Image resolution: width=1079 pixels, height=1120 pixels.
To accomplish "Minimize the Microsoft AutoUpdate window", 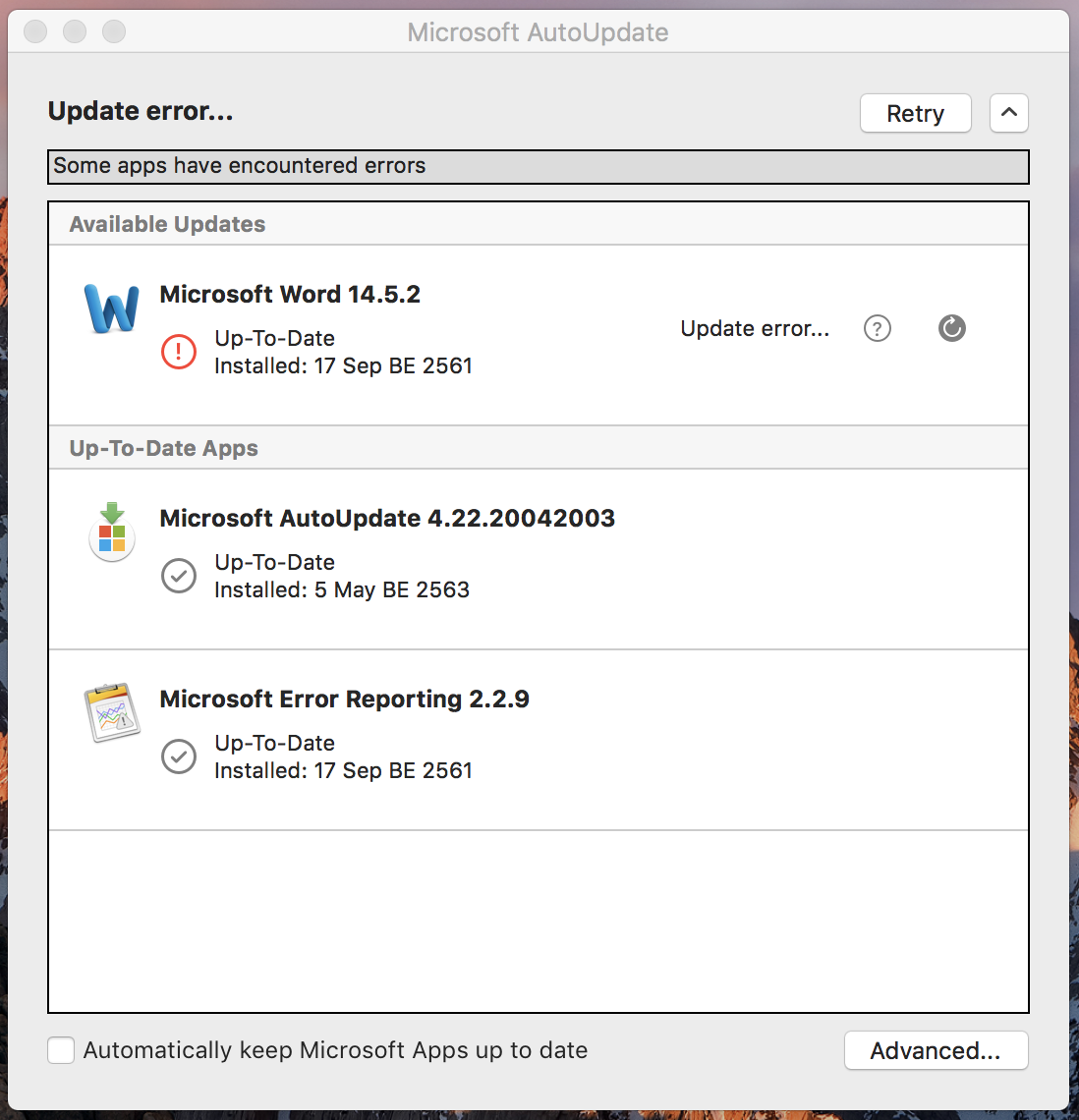I will (x=75, y=31).
